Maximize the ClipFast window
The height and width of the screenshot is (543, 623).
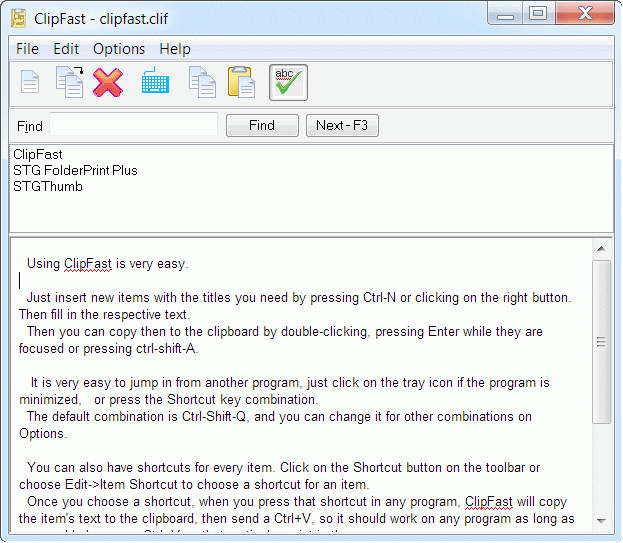point(538,15)
